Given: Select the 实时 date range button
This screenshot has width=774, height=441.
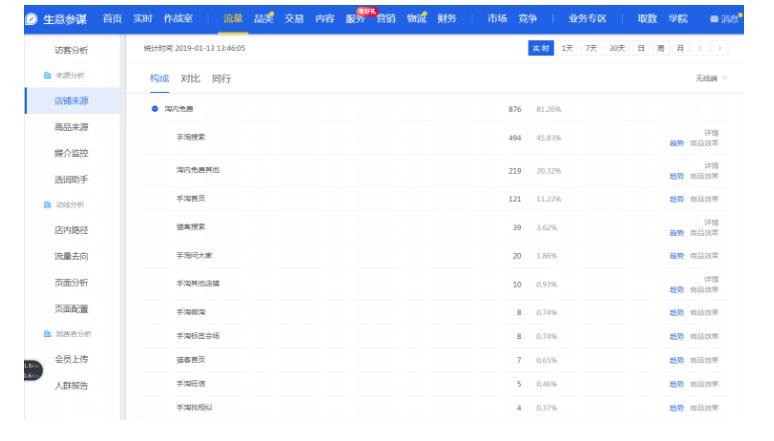Looking at the screenshot, I should tap(541, 48).
